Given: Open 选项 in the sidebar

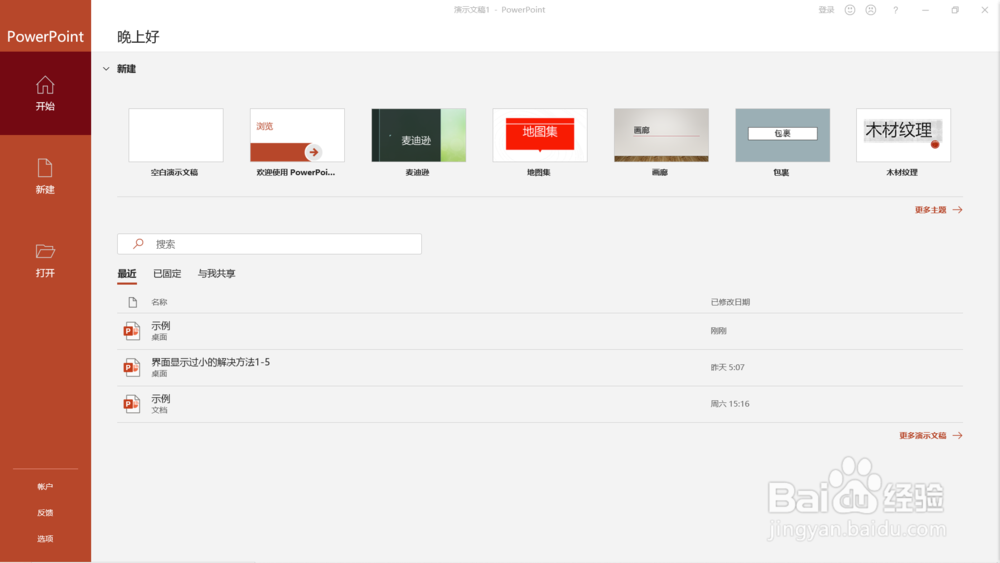Looking at the screenshot, I should coord(45,539).
